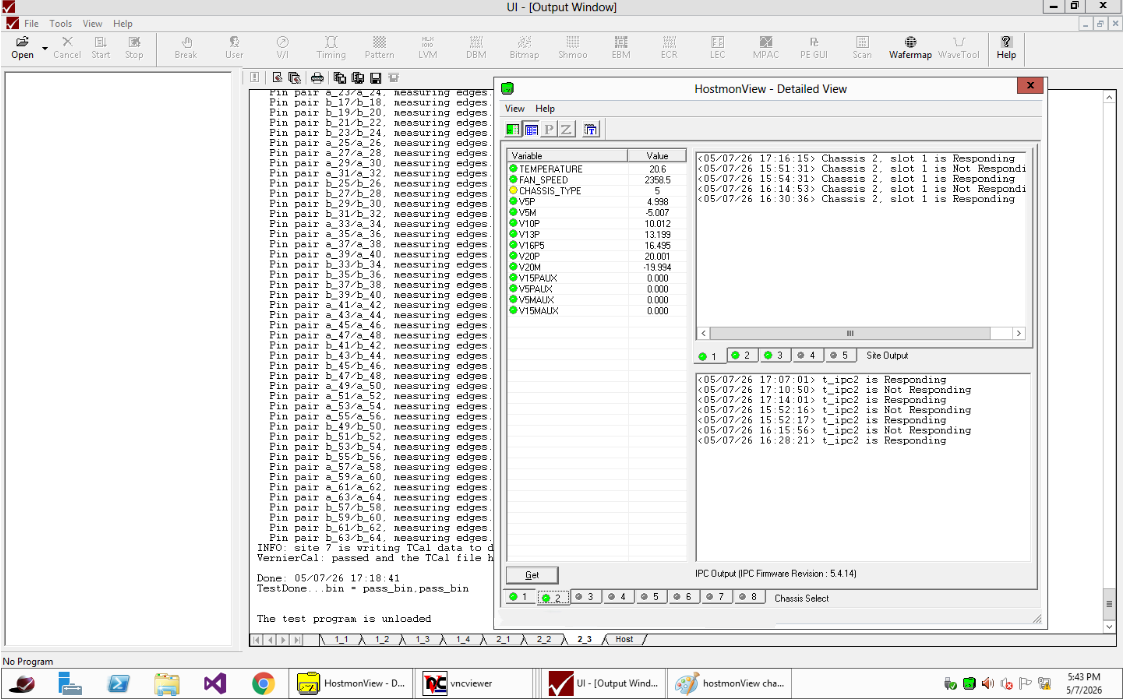Open the LVM tool
This screenshot has width=1124, height=699.
pyautogui.click(x=427, y=47)
